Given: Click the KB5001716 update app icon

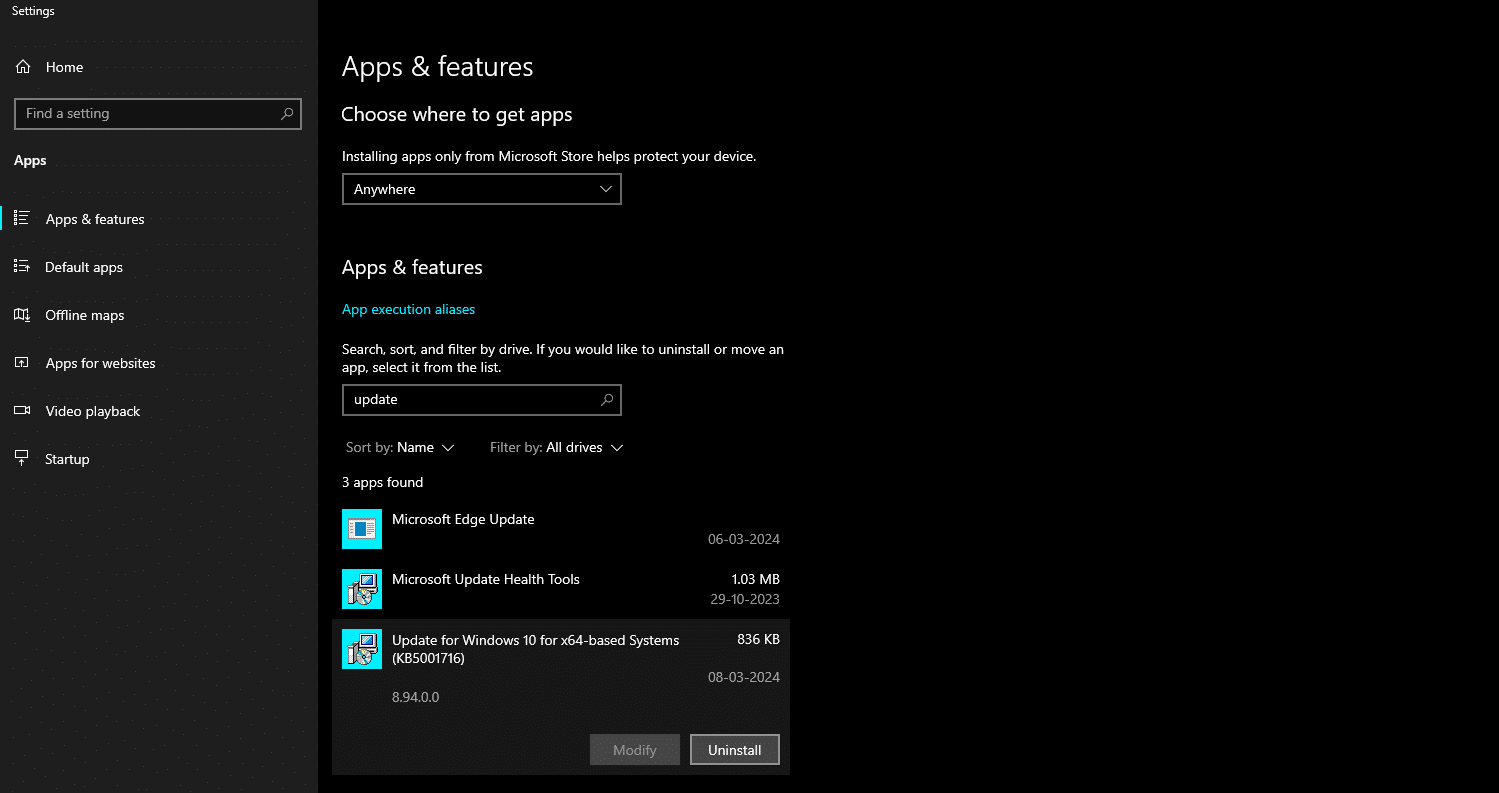Looking at the screenshot, I should 362,649.
